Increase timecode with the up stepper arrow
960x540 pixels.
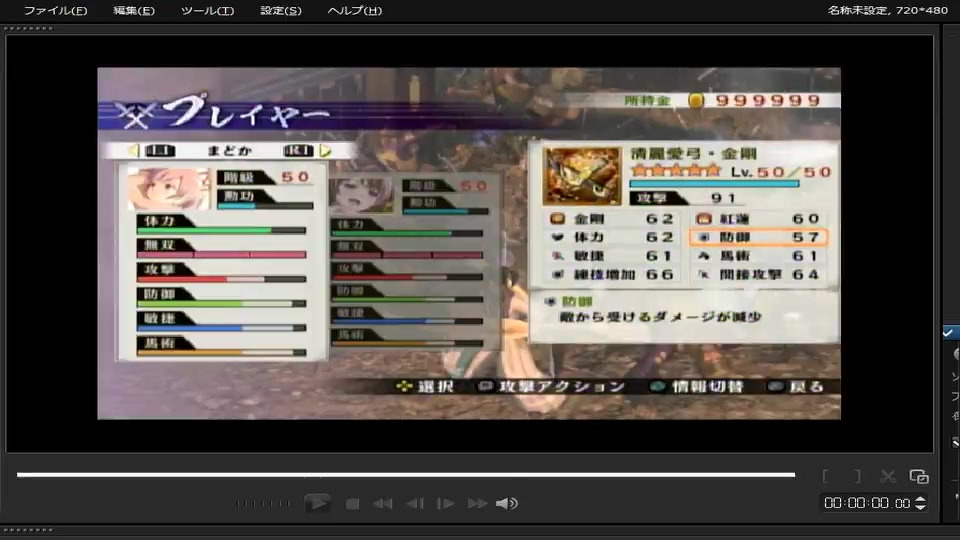coord(920,499)
